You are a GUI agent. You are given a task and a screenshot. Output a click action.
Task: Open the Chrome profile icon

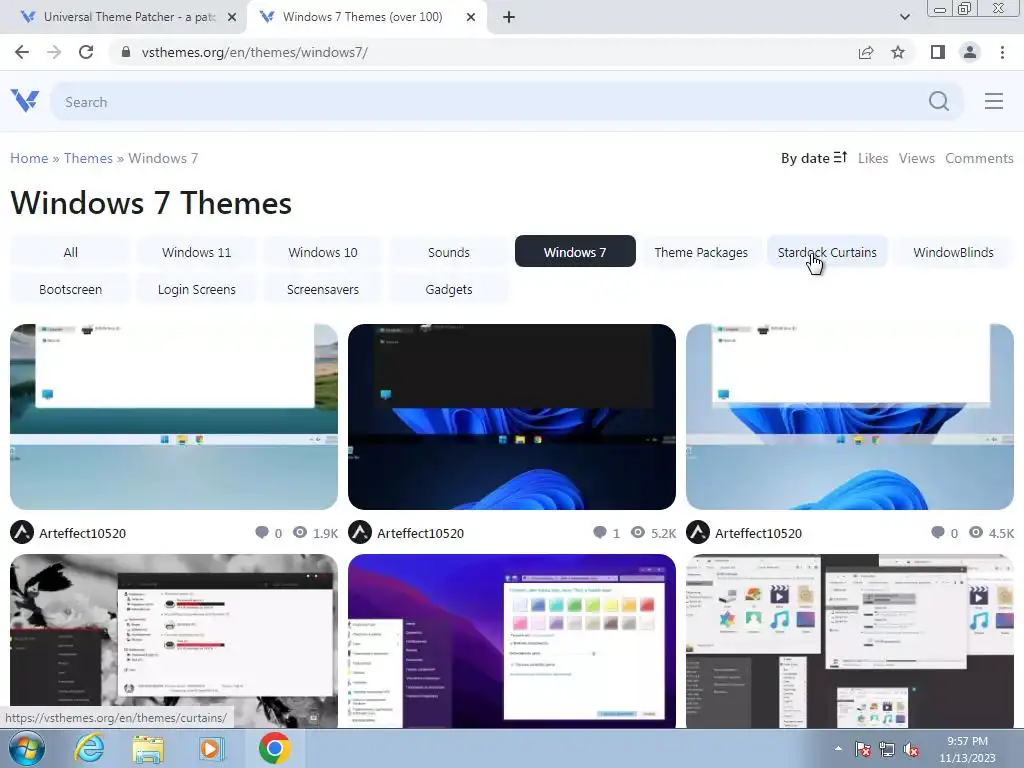[970, 52]
